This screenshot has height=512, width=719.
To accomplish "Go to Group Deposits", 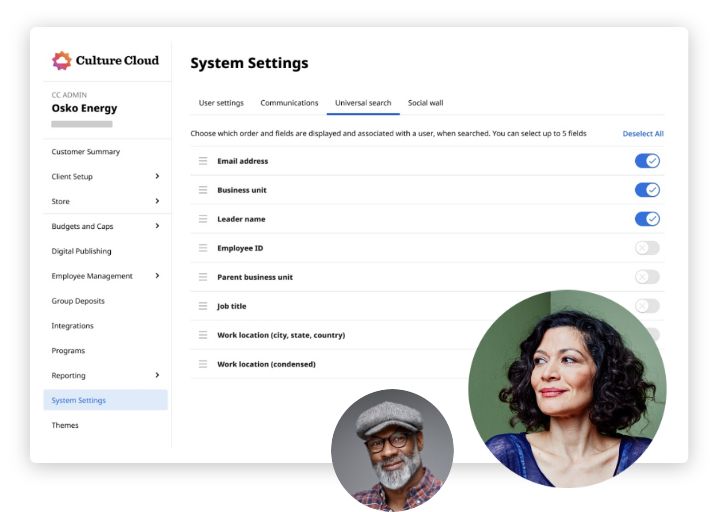I will tap(78, 301).
